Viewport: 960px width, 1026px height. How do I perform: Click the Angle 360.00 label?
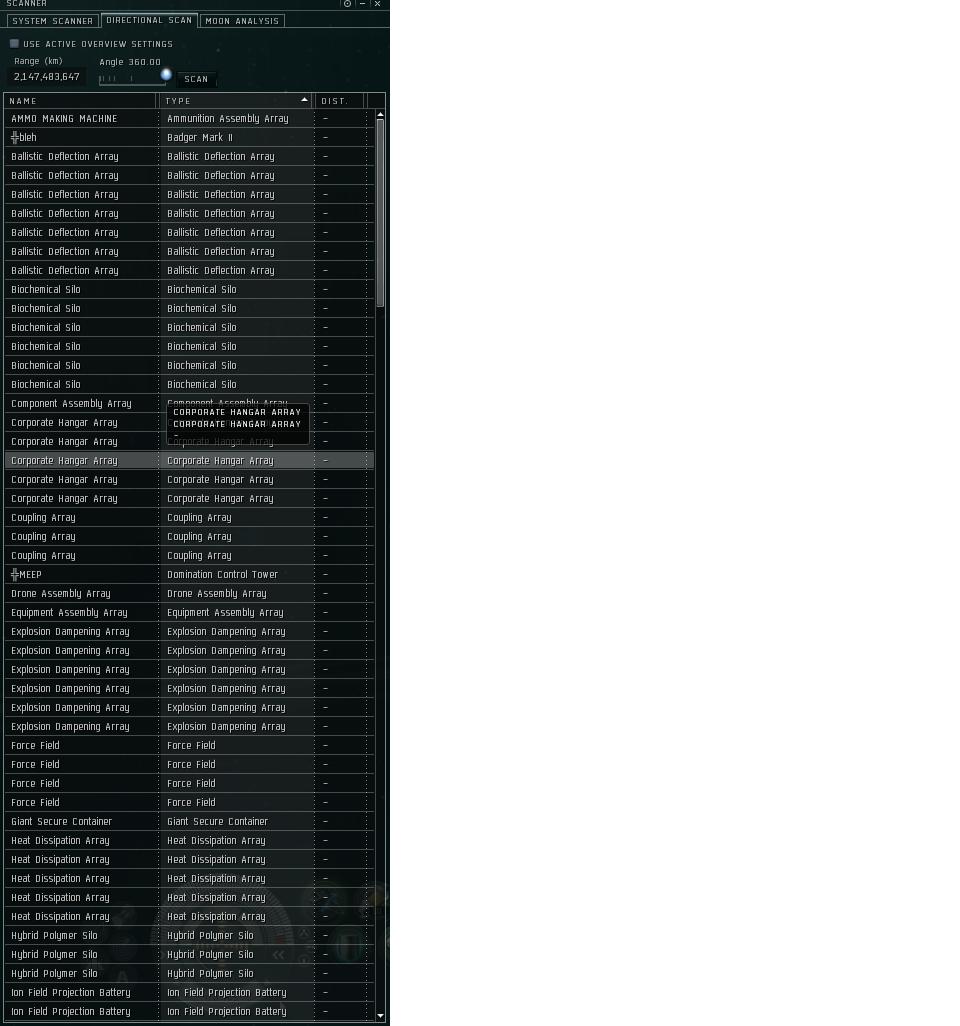[130, 62]
